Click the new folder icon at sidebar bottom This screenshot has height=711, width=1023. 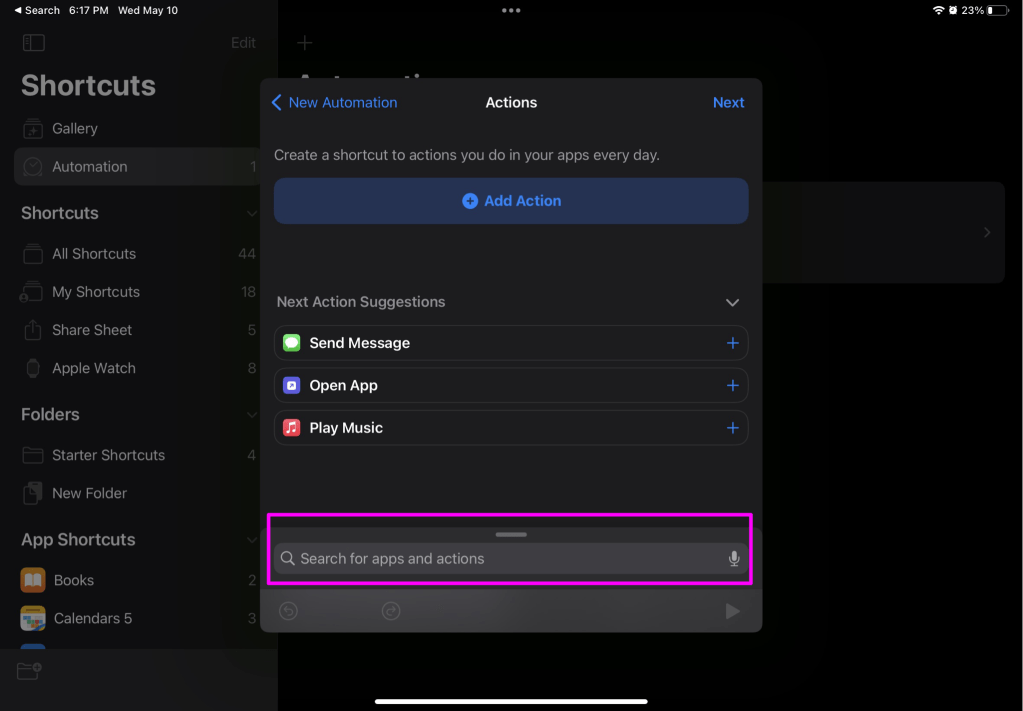click(x=29, y=671)
